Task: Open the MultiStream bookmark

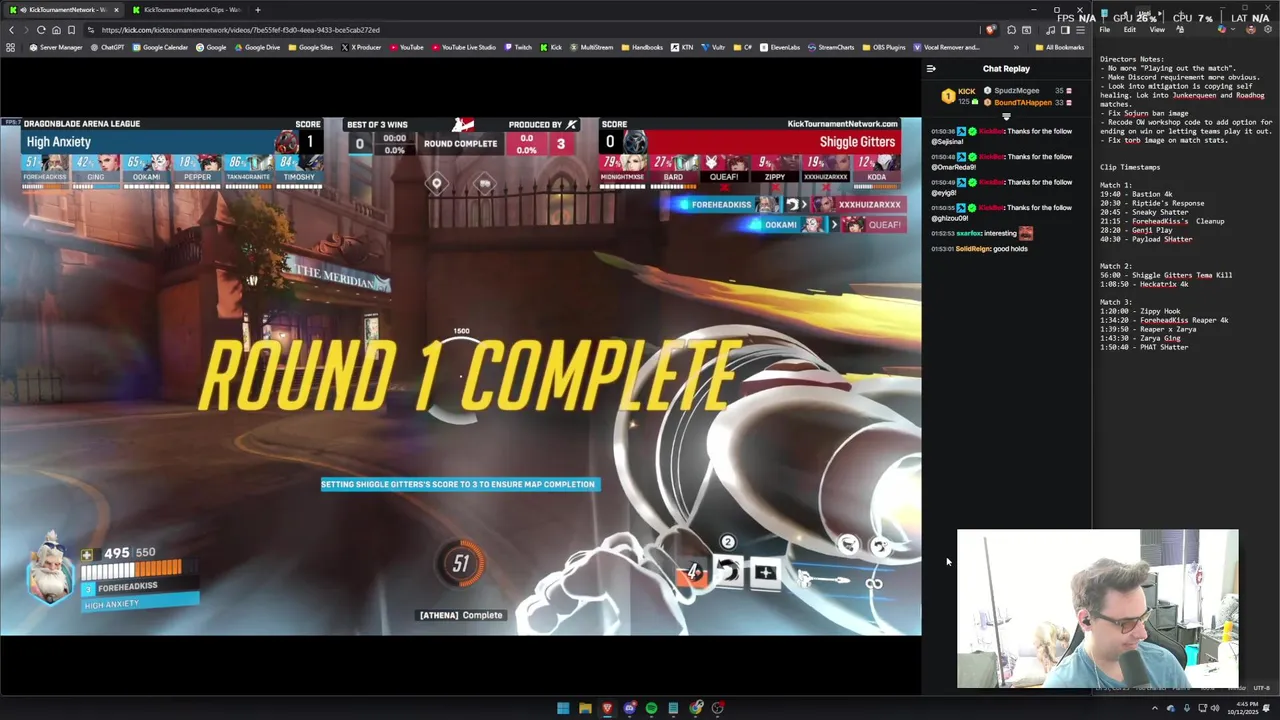Action: [x=591, y=47]
